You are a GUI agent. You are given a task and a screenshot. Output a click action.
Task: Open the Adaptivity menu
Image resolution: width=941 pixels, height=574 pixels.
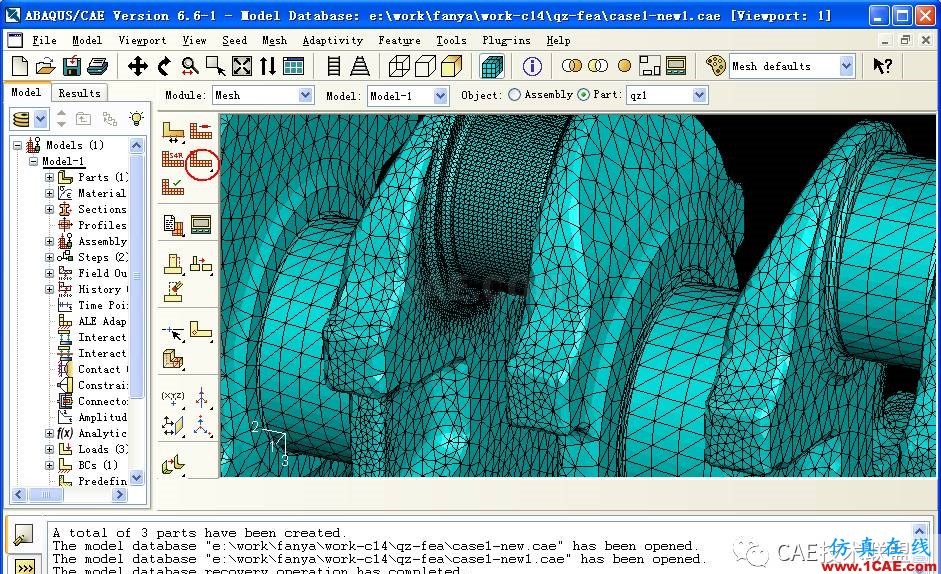tap(332, 41)
